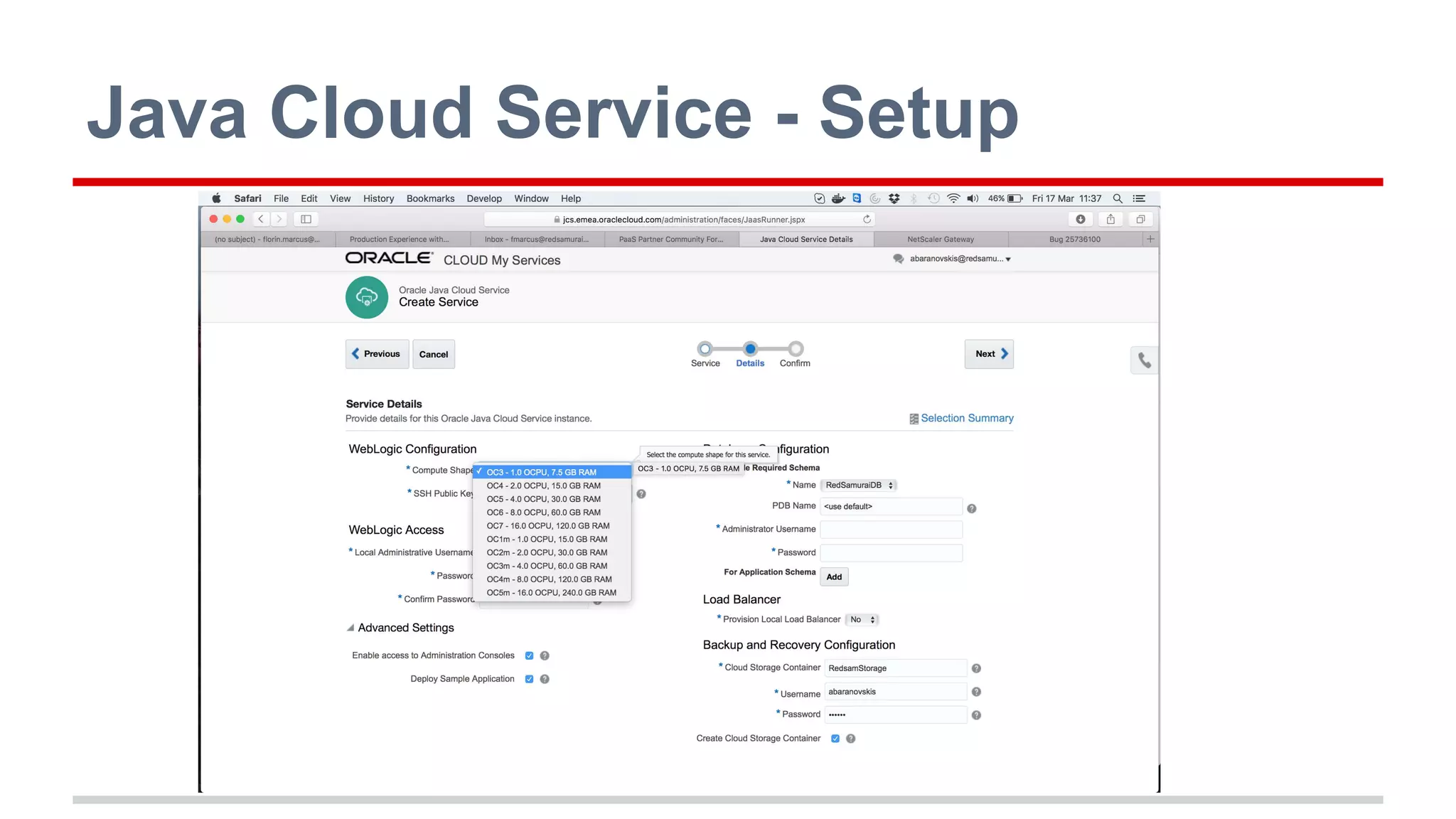This screenshot has width=1456, height=819.
Task: Click Add for Application Schema
Action: tap(834, 577)
